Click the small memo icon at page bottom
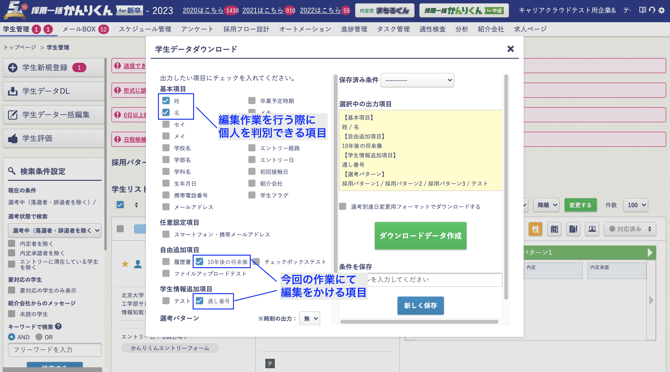Image resolution: width=670 pixels, height=372 pixels. pyautogui.click(x=270, y=363)
